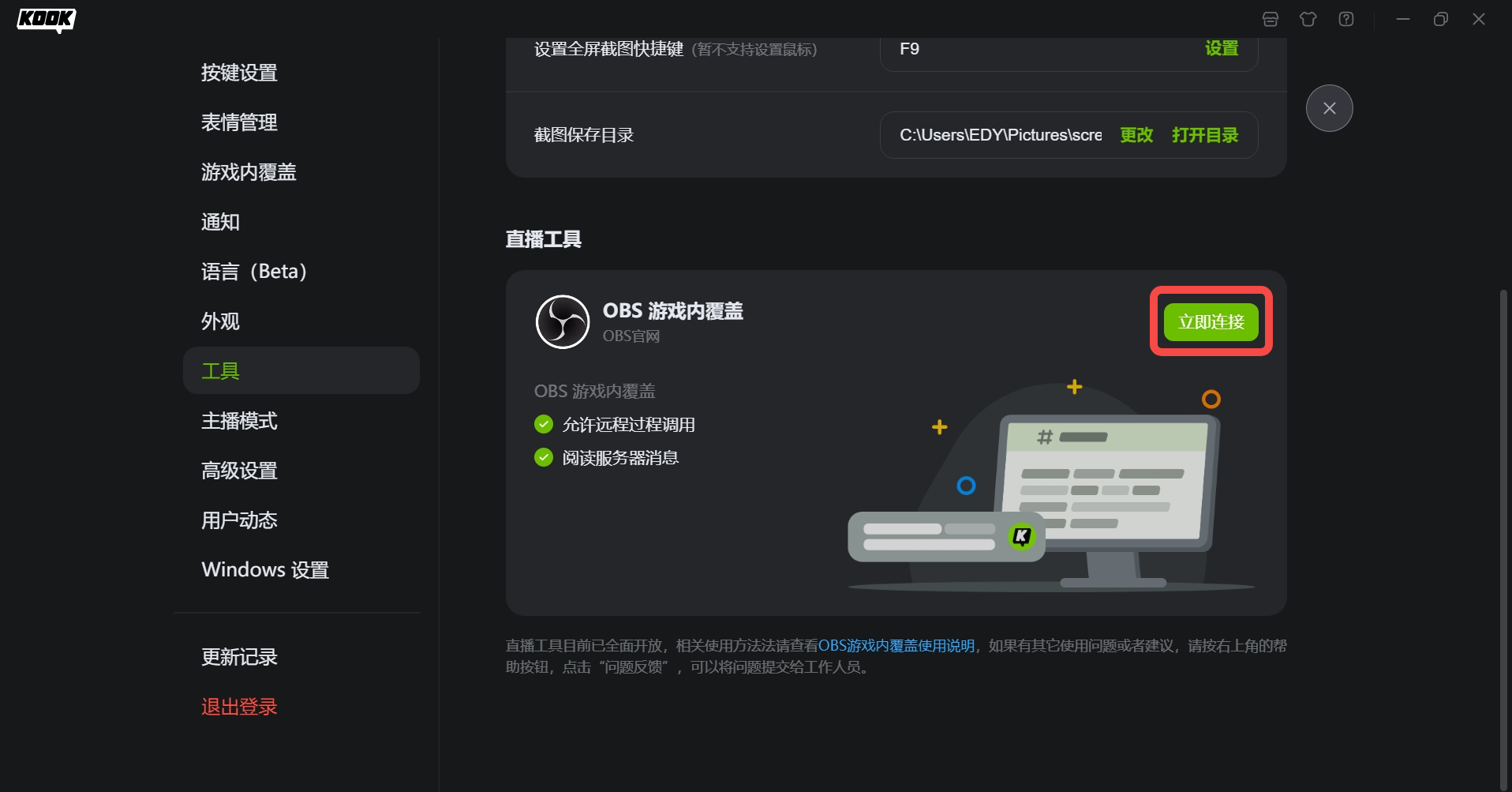The width and height of the screenshot is (1512, 792).
Task: Open OBS游戏内覆盖使用说明 link
Action: click(896, 646)
